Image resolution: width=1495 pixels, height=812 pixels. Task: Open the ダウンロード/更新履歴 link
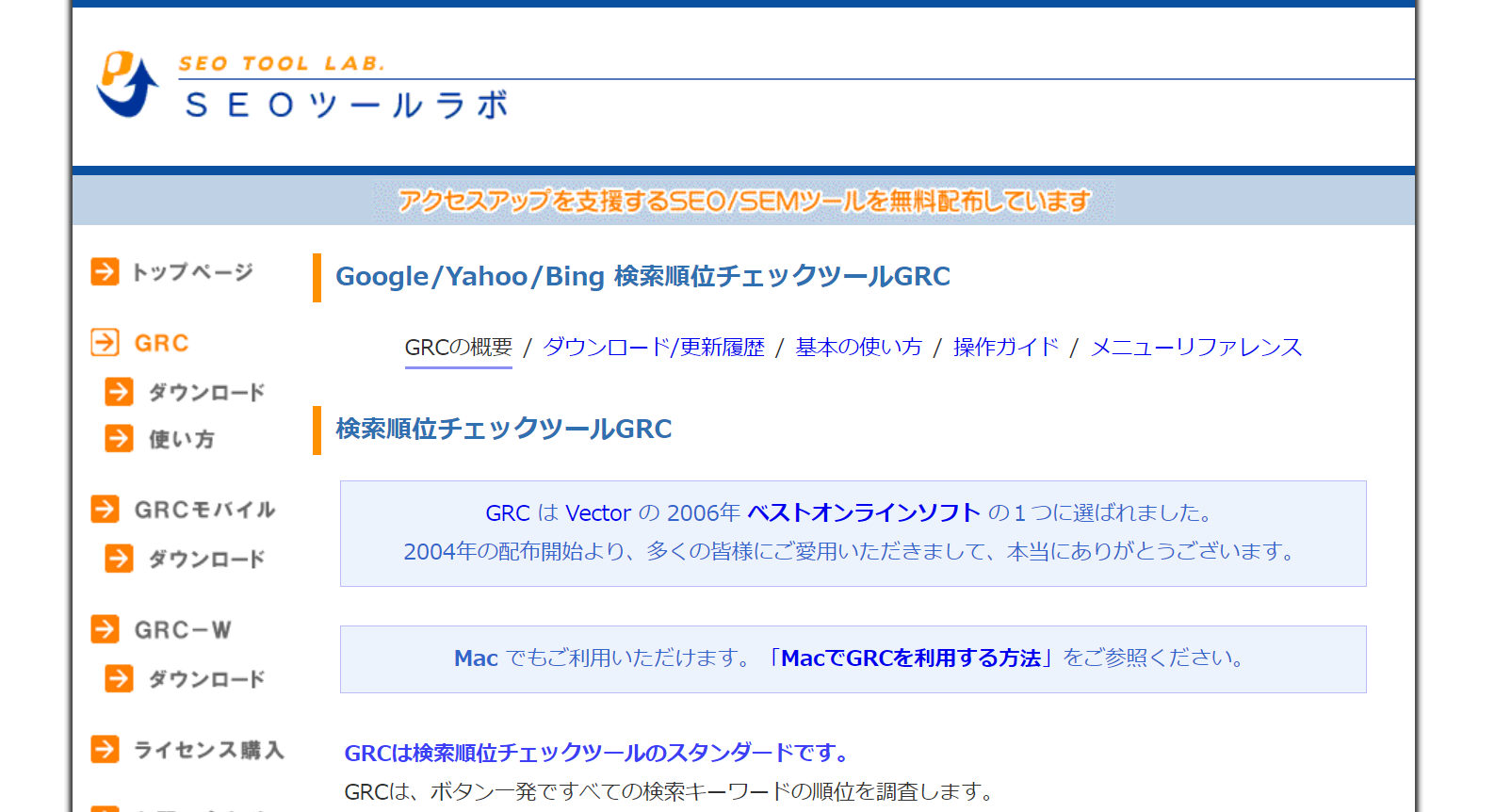[x=654, y=348]
